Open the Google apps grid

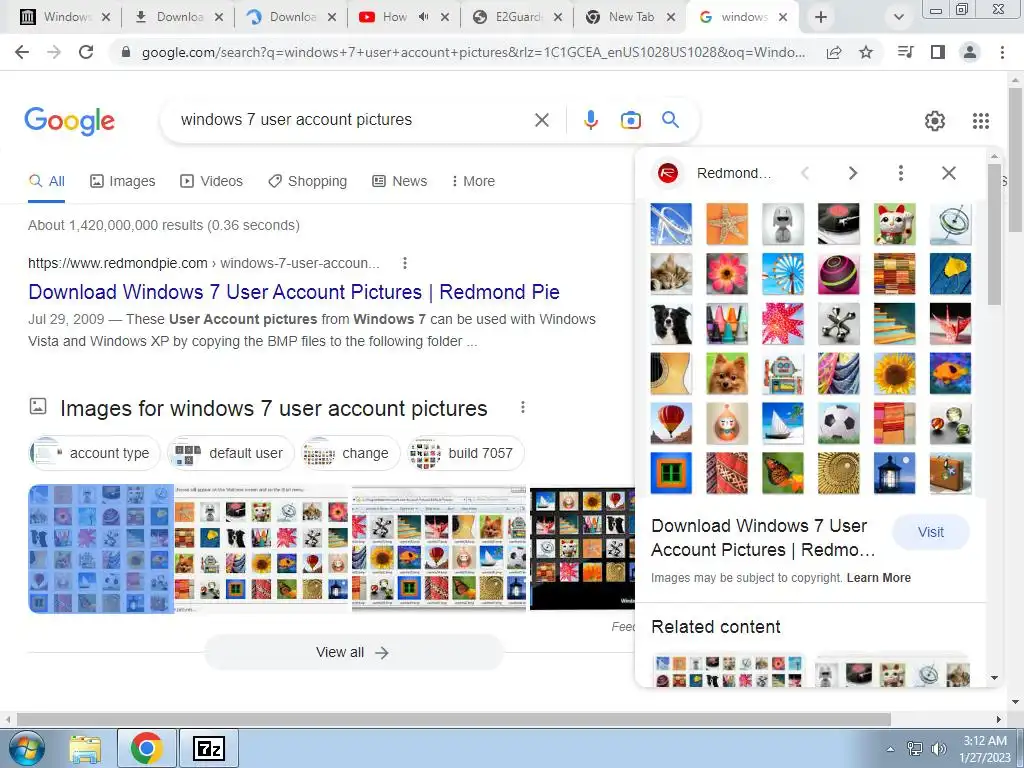coord(981,121)
